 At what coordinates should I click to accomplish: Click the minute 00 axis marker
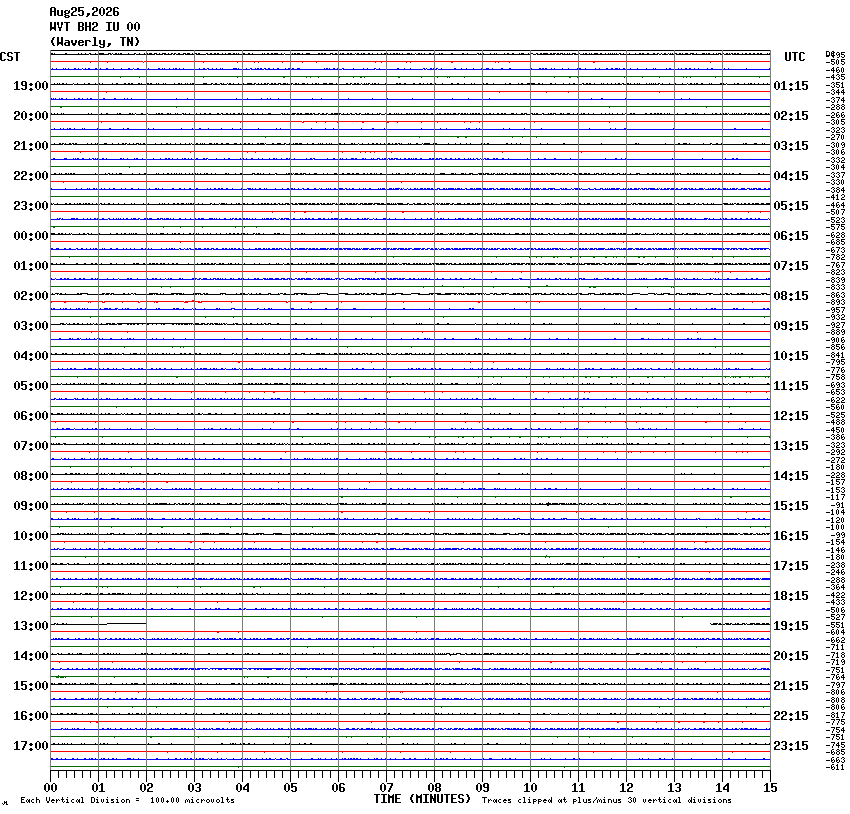(x=50, y=788)
